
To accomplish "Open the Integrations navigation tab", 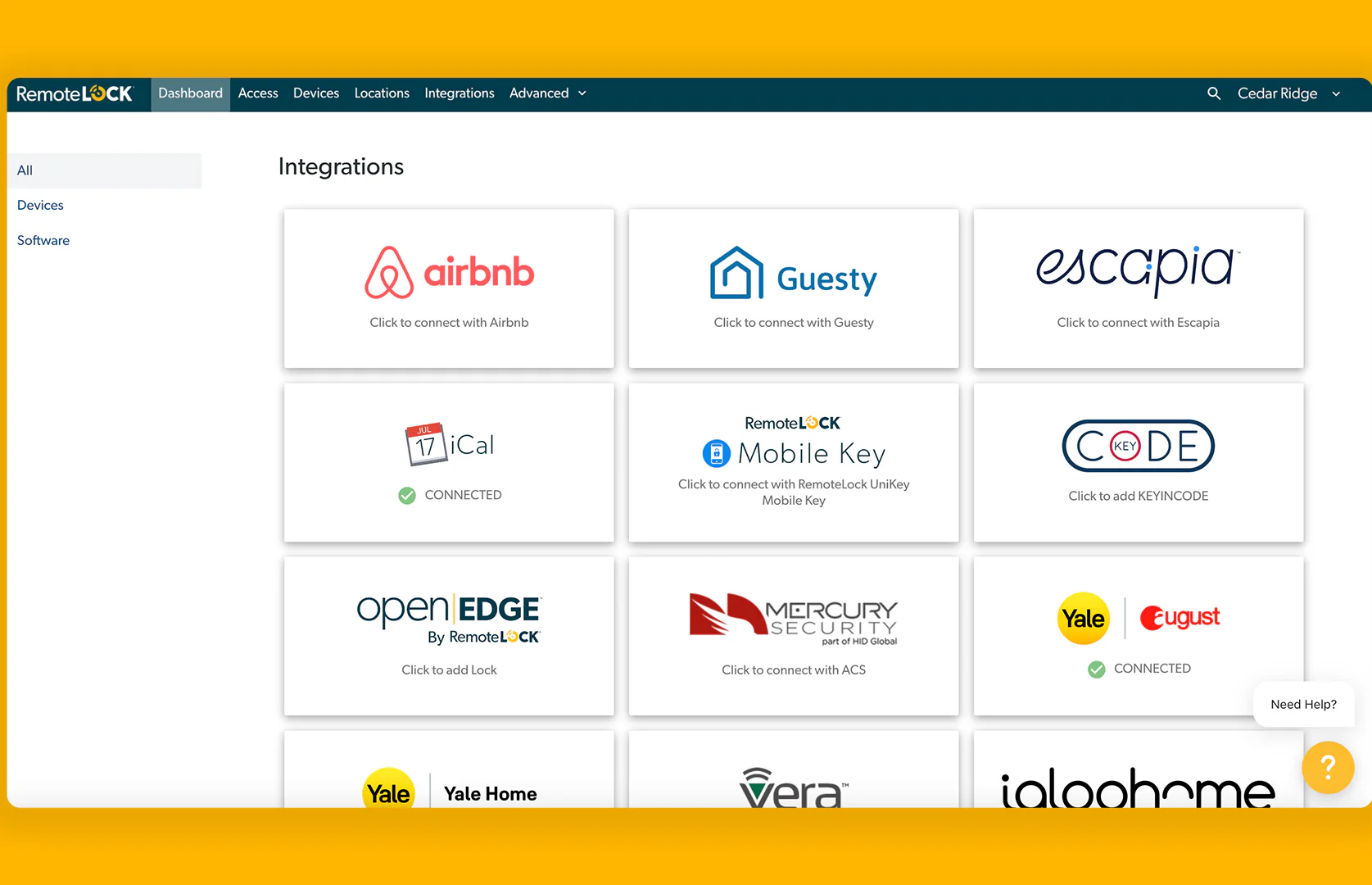I will click(460, 93).
